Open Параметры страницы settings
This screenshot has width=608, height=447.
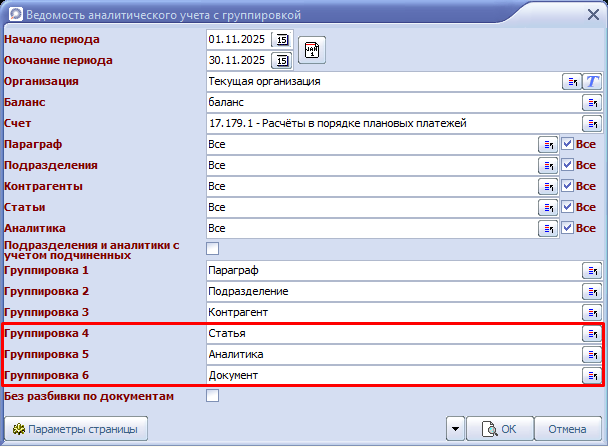click(77, 429)
